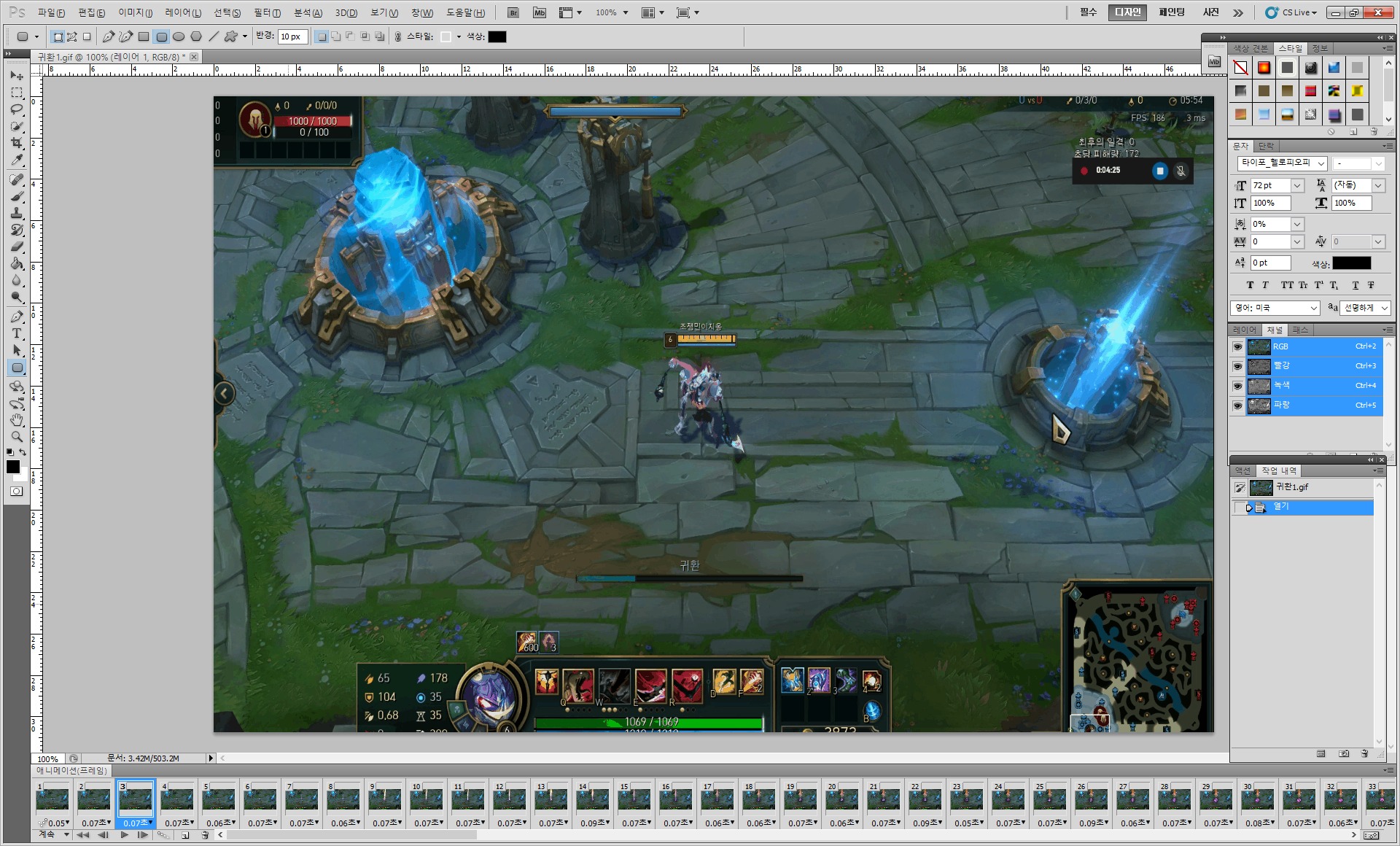
Task: Swap foreground and background colors
Action: tap(23, 452)
